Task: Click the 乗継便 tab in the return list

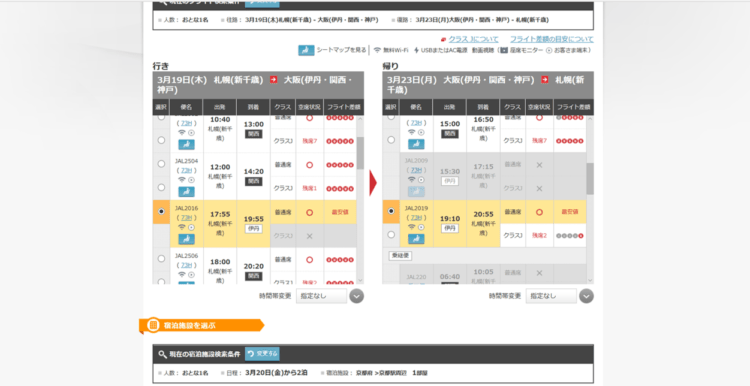Action: [400, 256]
